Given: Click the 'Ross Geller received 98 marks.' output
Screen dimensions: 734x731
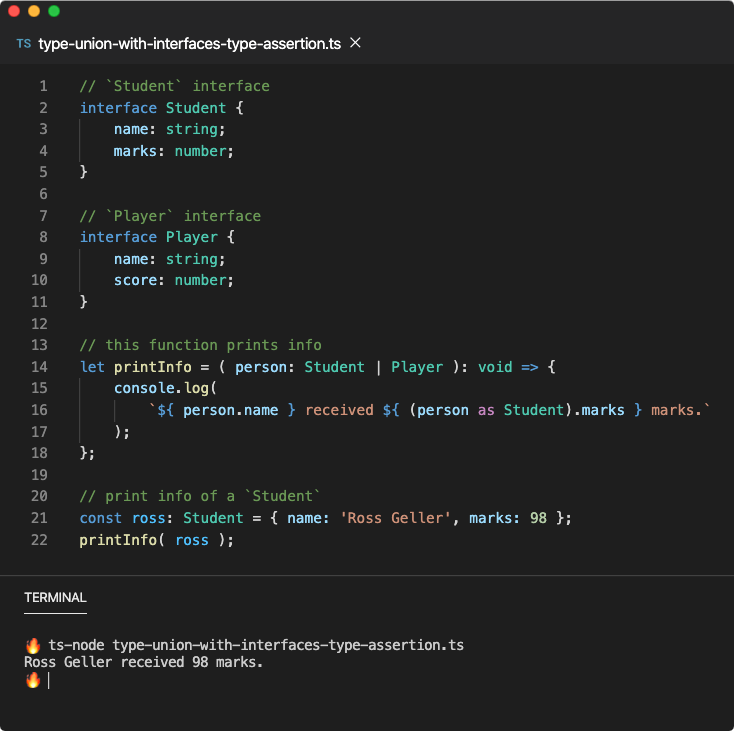Looking at the screenshot, I should [144, 662].
